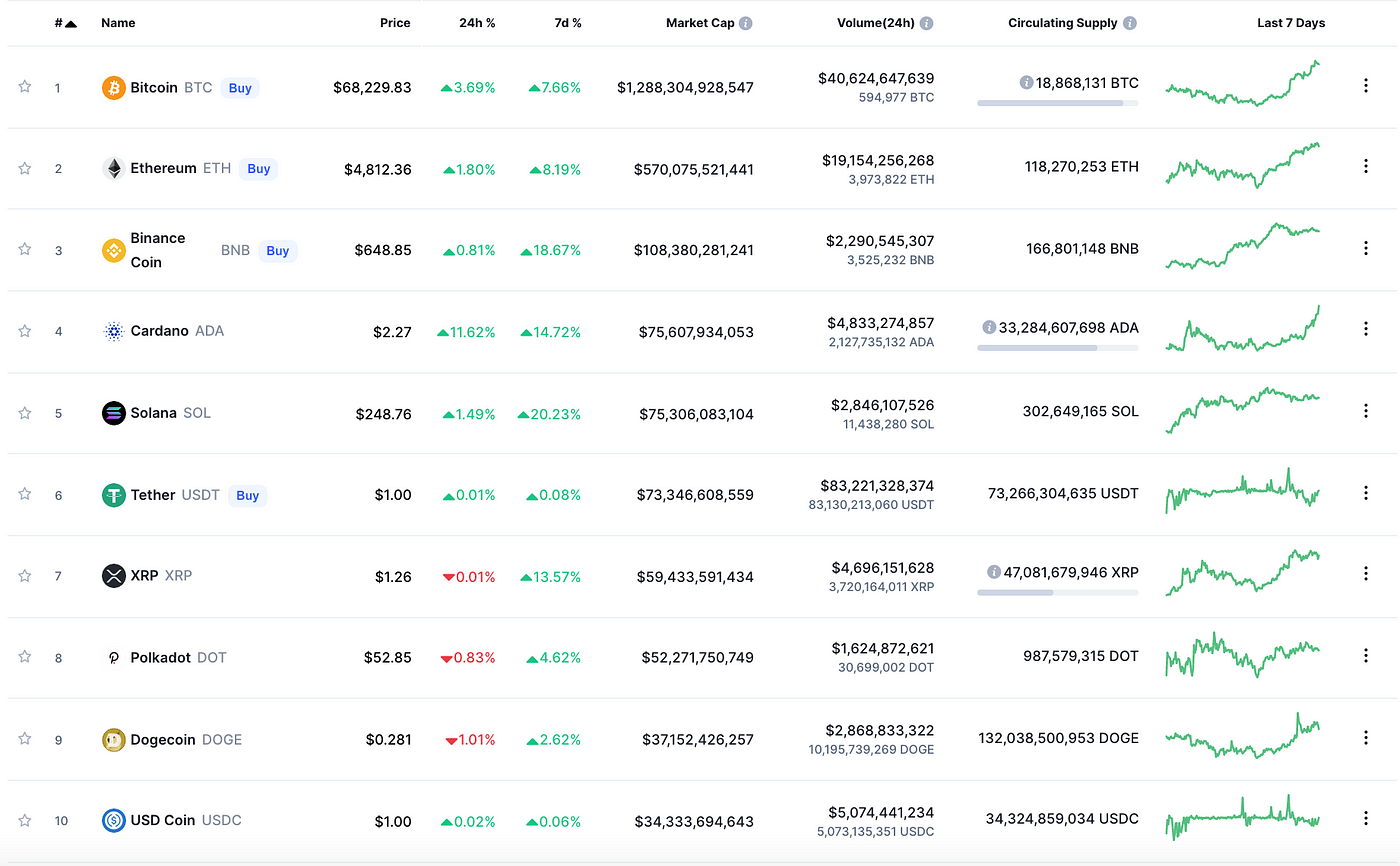Toggle the Tether watchlist star

point(25,494)
